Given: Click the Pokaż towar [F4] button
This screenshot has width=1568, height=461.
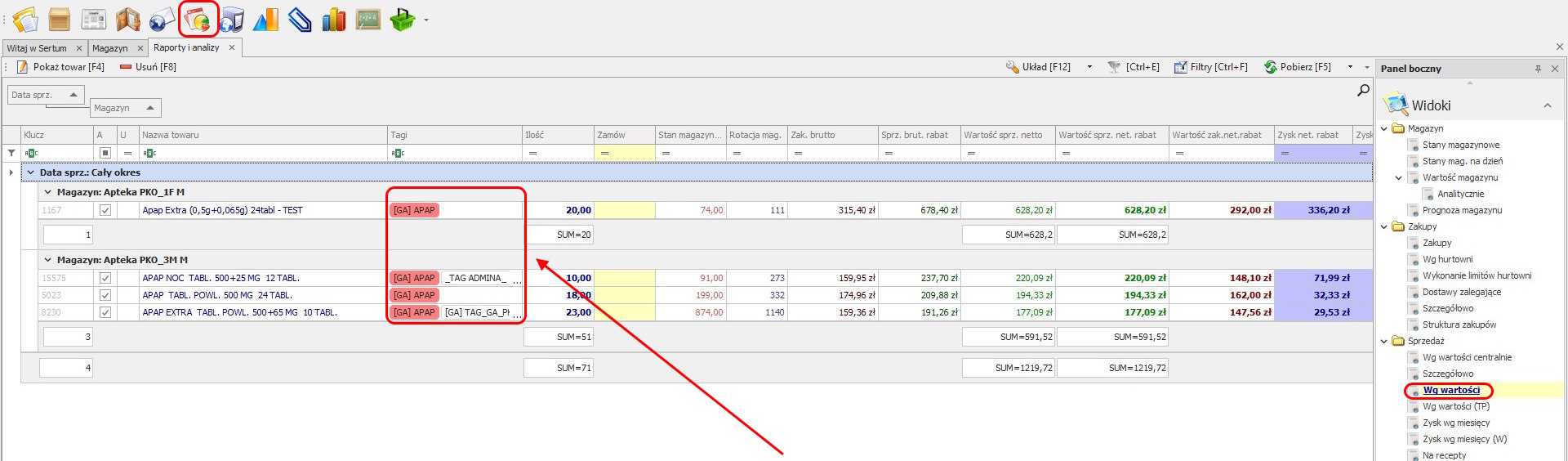Looking at the screenshot, I should point(61,67).
